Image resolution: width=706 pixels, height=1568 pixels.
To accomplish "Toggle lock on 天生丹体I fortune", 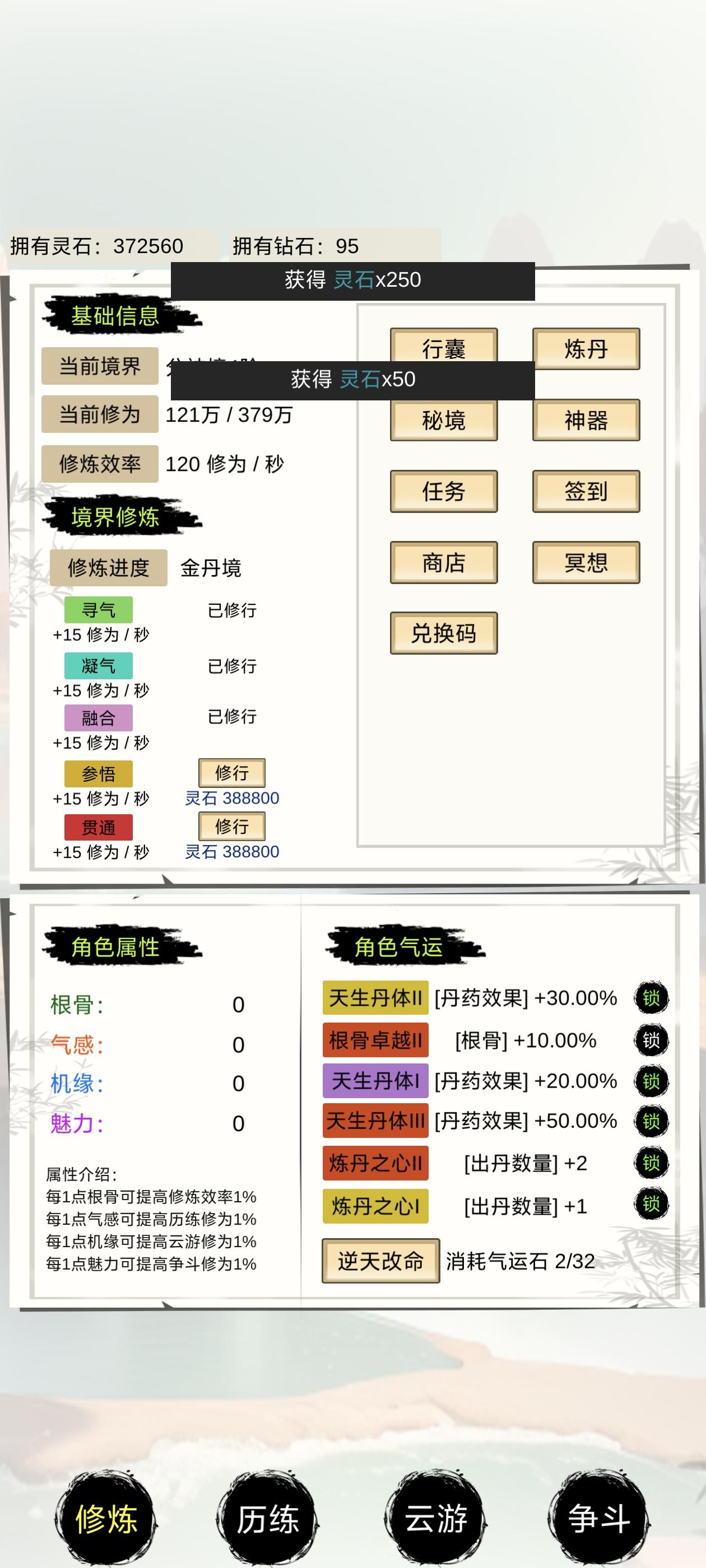I will [651, 1081].
